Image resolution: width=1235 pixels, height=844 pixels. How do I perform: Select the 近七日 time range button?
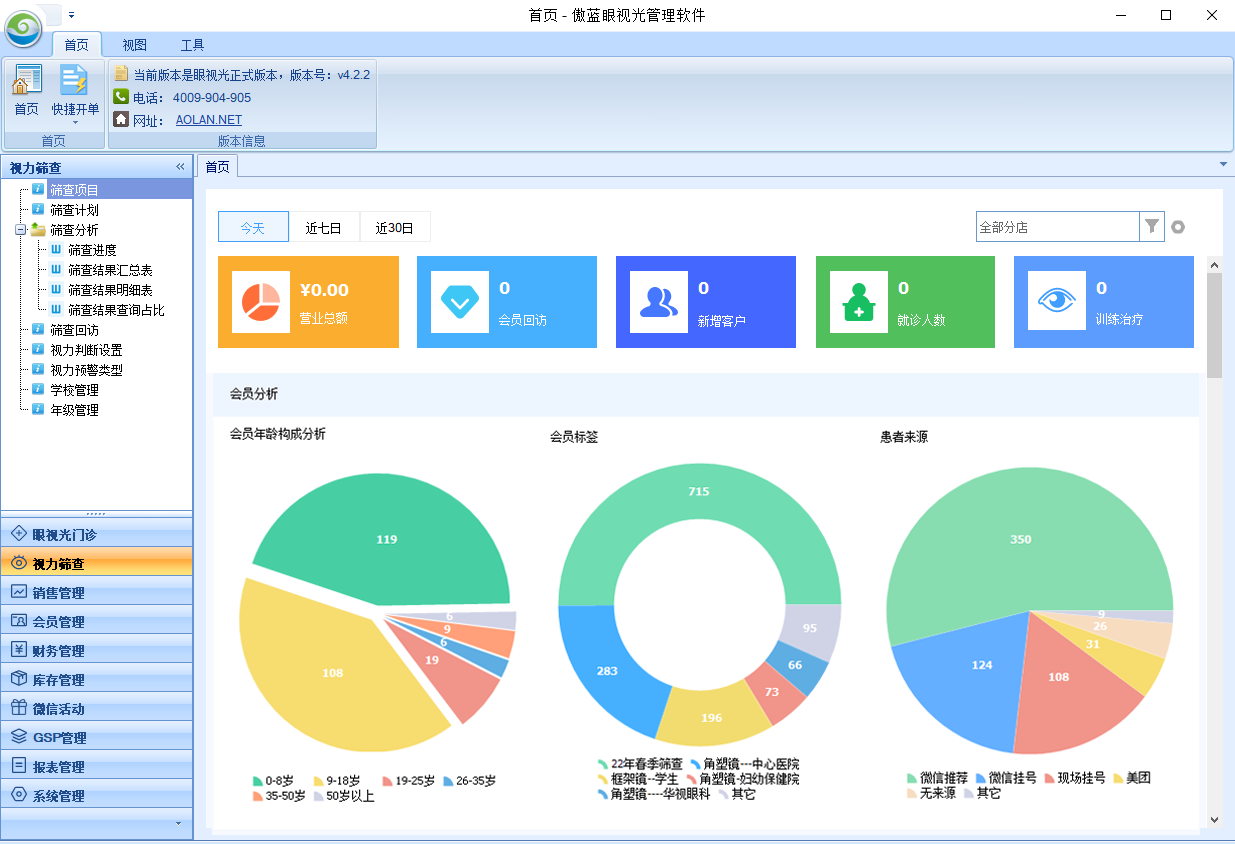(x=324, y=228)
